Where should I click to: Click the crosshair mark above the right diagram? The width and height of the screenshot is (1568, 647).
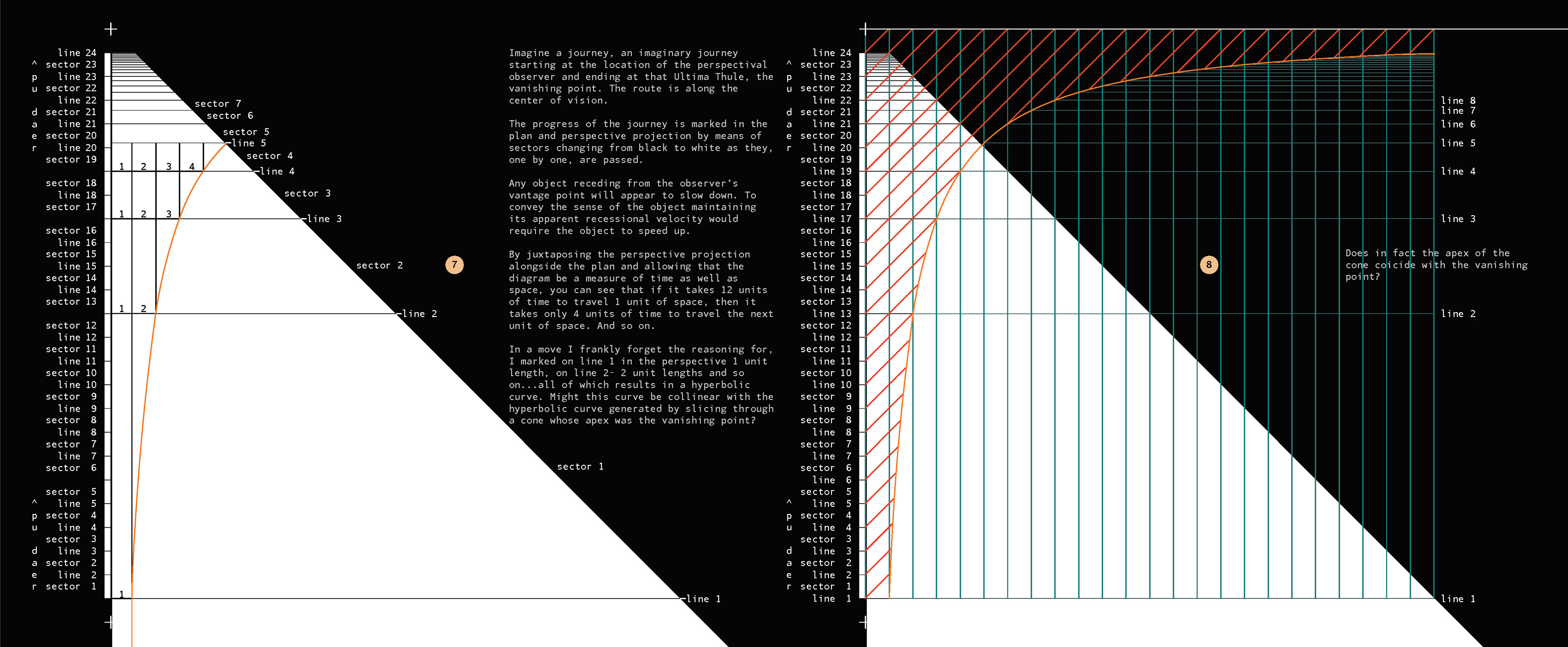[x=865, y=29]
